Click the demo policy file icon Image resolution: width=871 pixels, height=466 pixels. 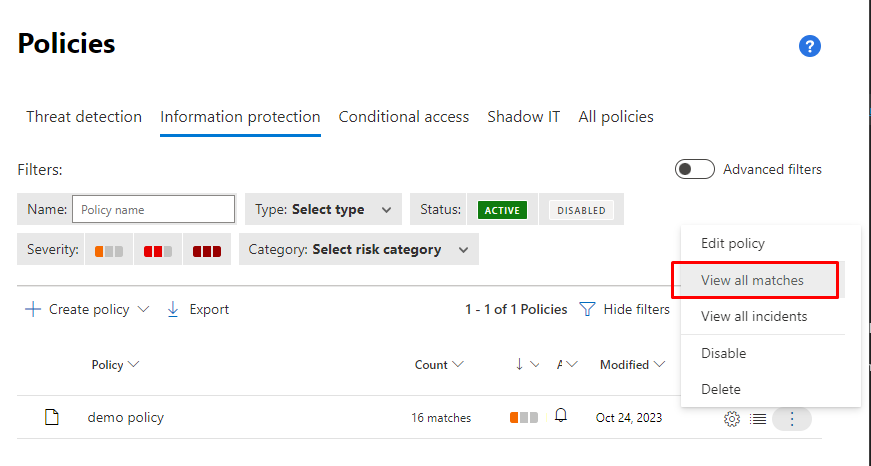[52, 417]
